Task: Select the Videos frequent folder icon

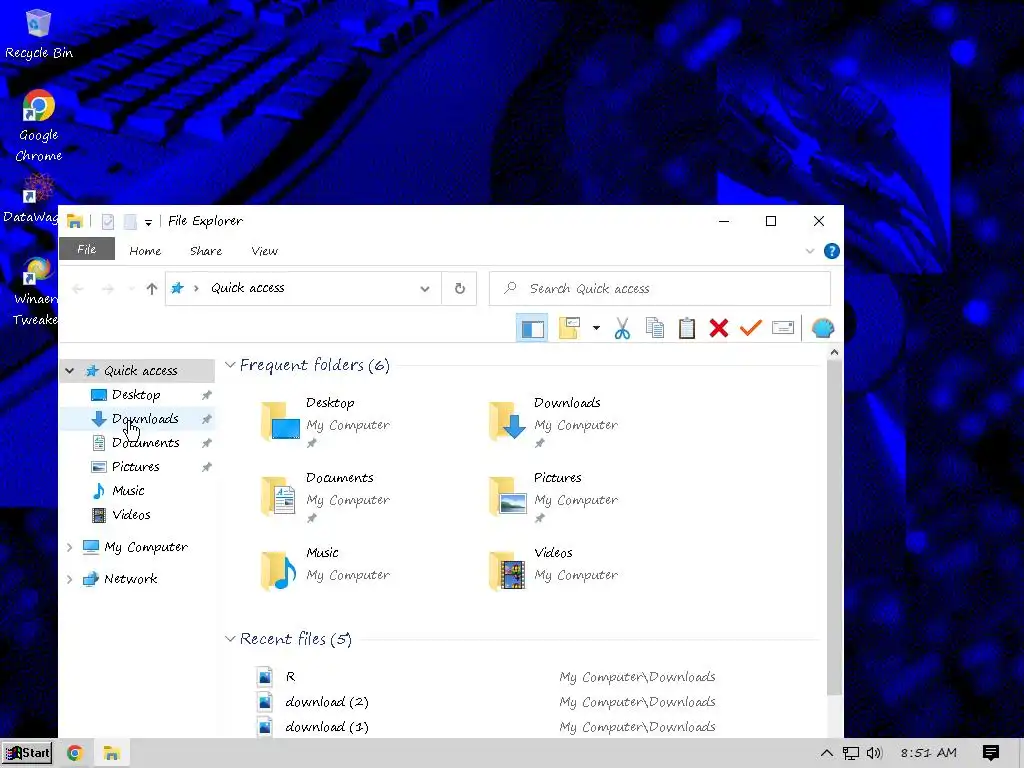Action: [x=508, y=571]
